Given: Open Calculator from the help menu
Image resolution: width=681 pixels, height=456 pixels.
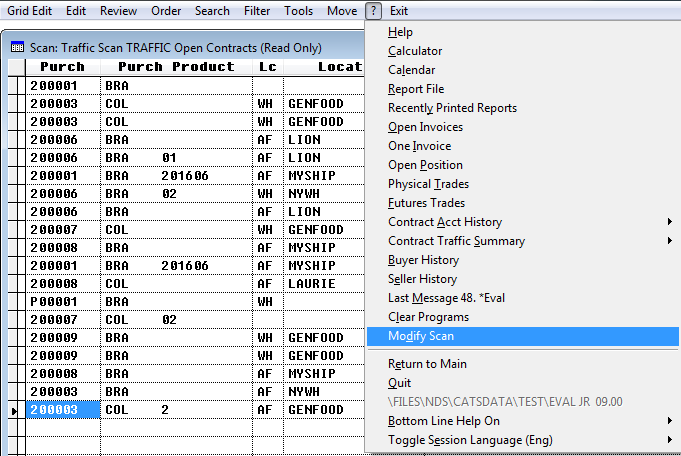Looking at the screenshot, I should click(415, 51).
